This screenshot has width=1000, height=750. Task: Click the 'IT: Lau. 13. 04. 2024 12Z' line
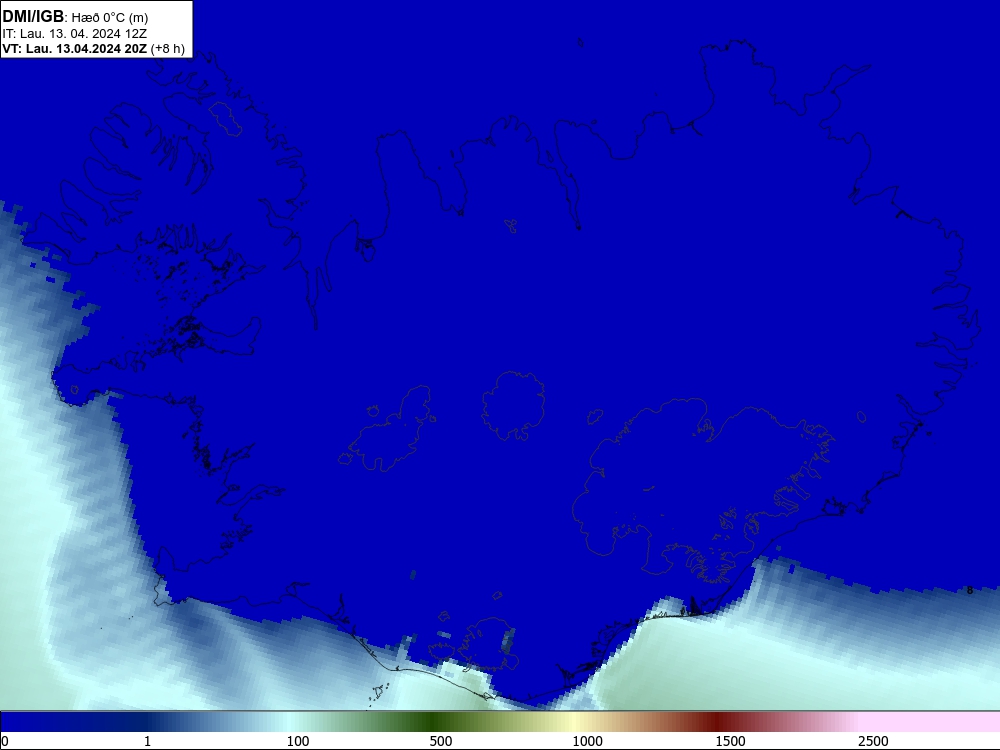[75, 34]
